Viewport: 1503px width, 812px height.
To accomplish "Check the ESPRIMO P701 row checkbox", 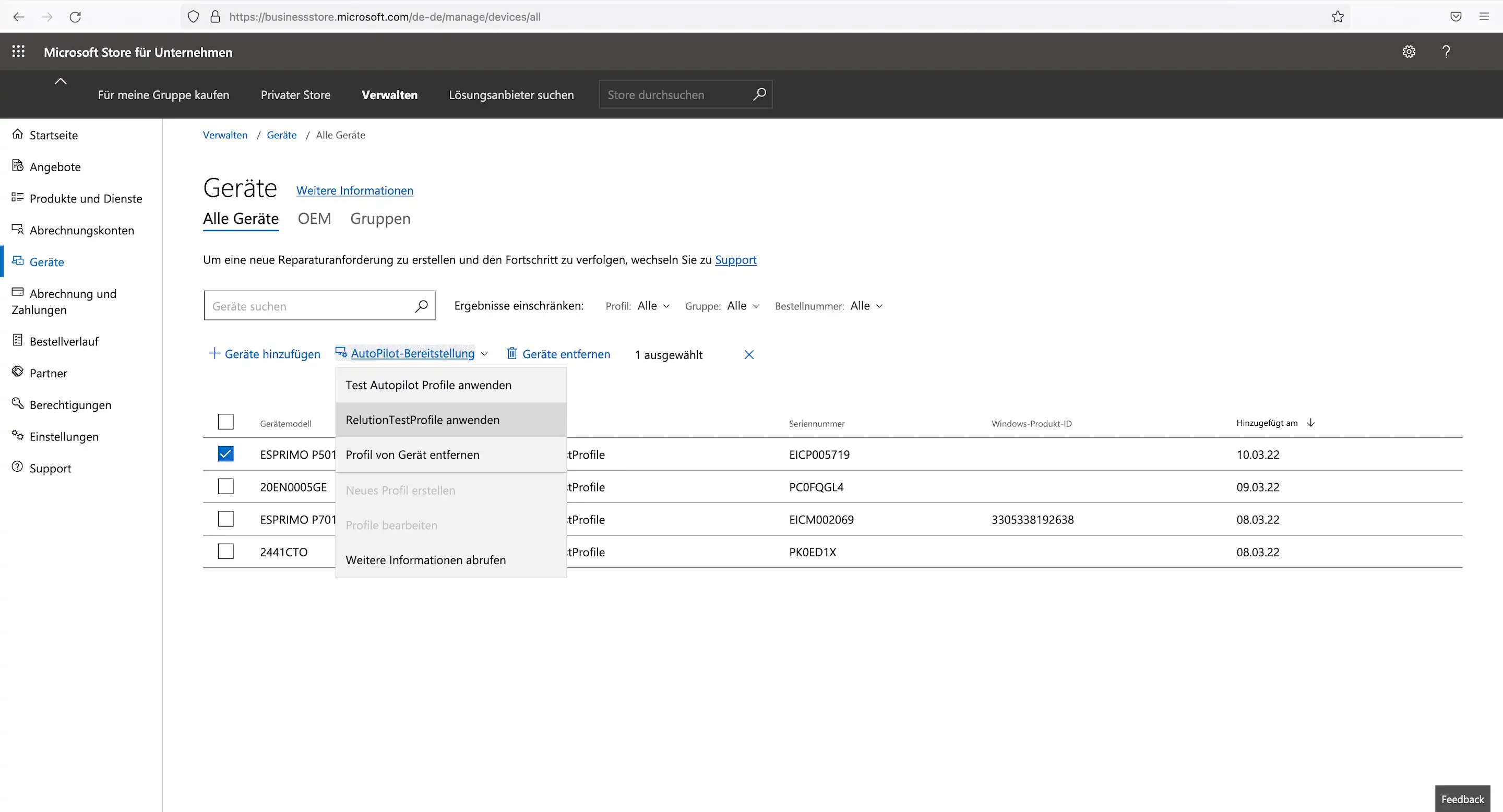I will 226,519.
